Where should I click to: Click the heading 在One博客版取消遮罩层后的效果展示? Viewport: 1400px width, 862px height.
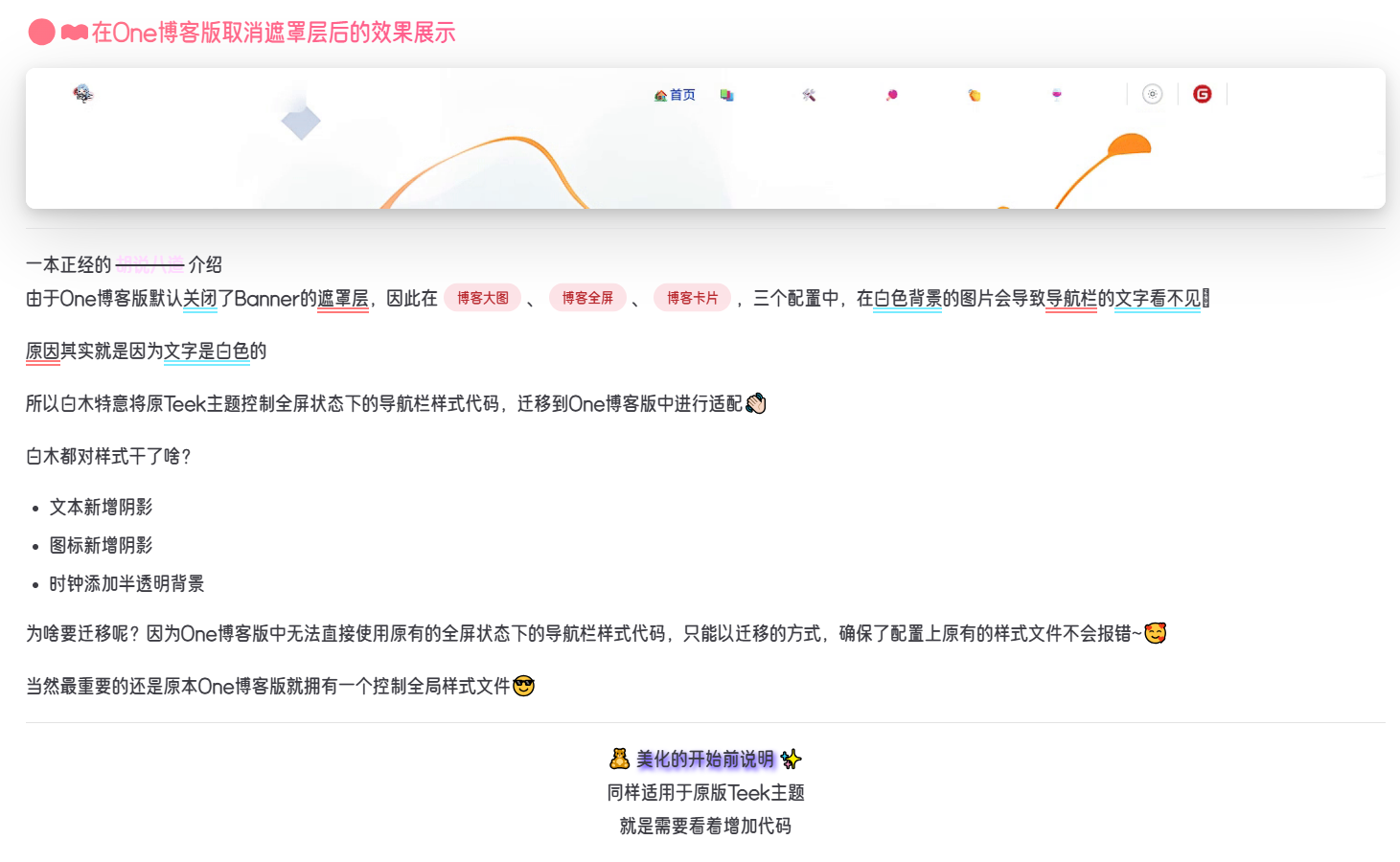pos(273,33)
